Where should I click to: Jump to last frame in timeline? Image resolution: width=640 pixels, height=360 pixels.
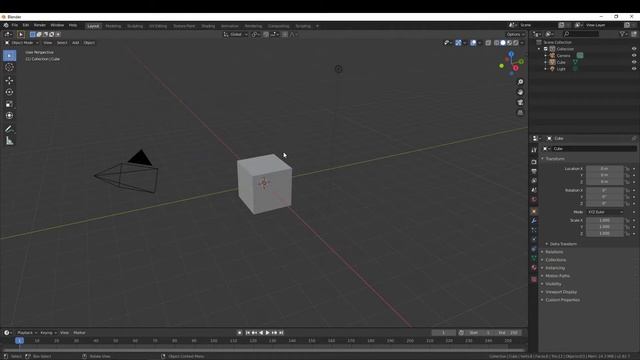pyautogui.click(x=281, y=333)
